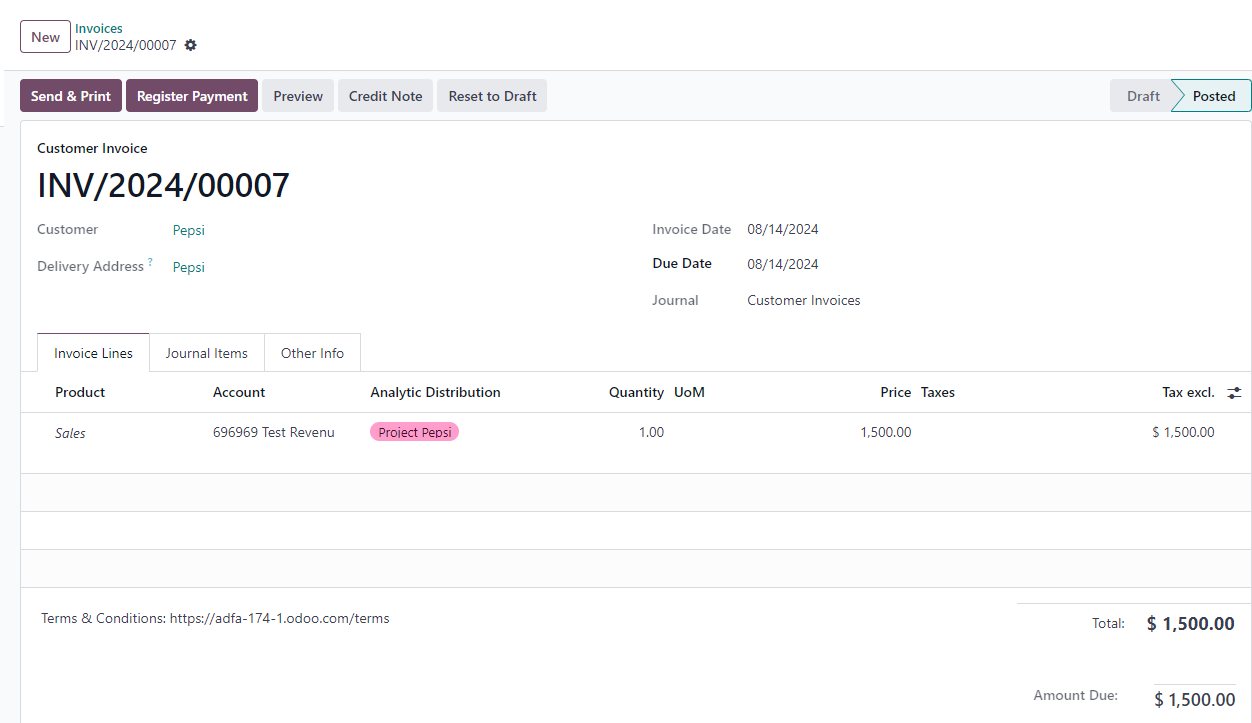Open the gear actions menu beside INV/2024/00007

pos(191,45)
